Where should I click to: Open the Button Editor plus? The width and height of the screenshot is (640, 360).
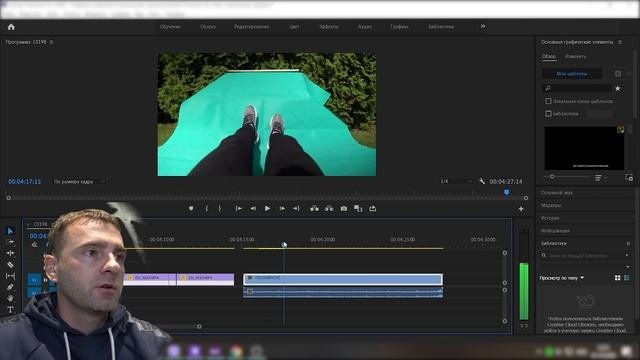point(521,209)
